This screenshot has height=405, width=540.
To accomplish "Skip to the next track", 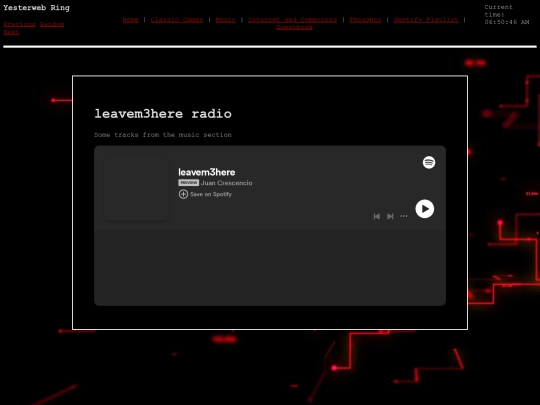I will (x=390, y=216).
